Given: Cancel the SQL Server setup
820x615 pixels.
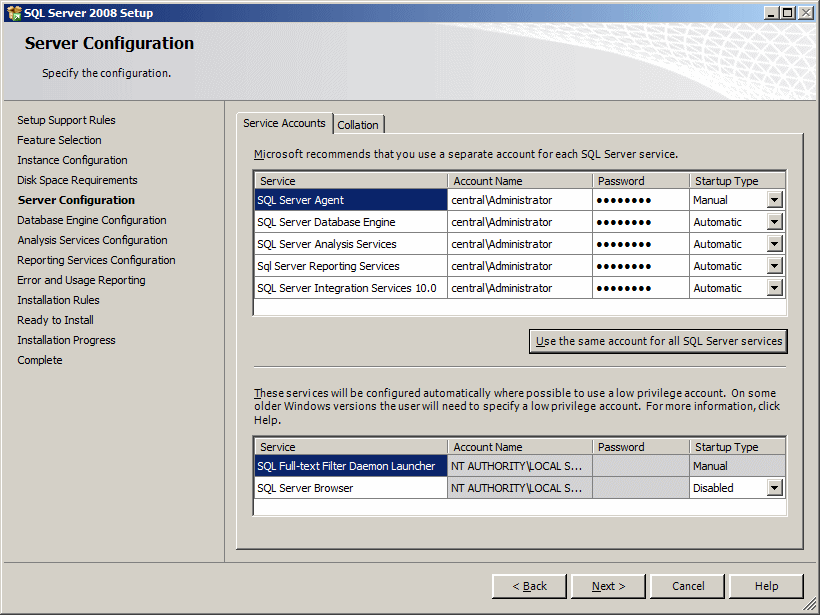Looking at the screenshot, I should 688,586.
